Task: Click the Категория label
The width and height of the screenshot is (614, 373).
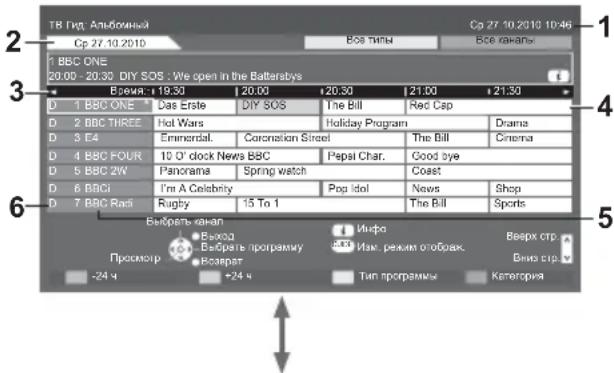Action: (x=517, y=276)
